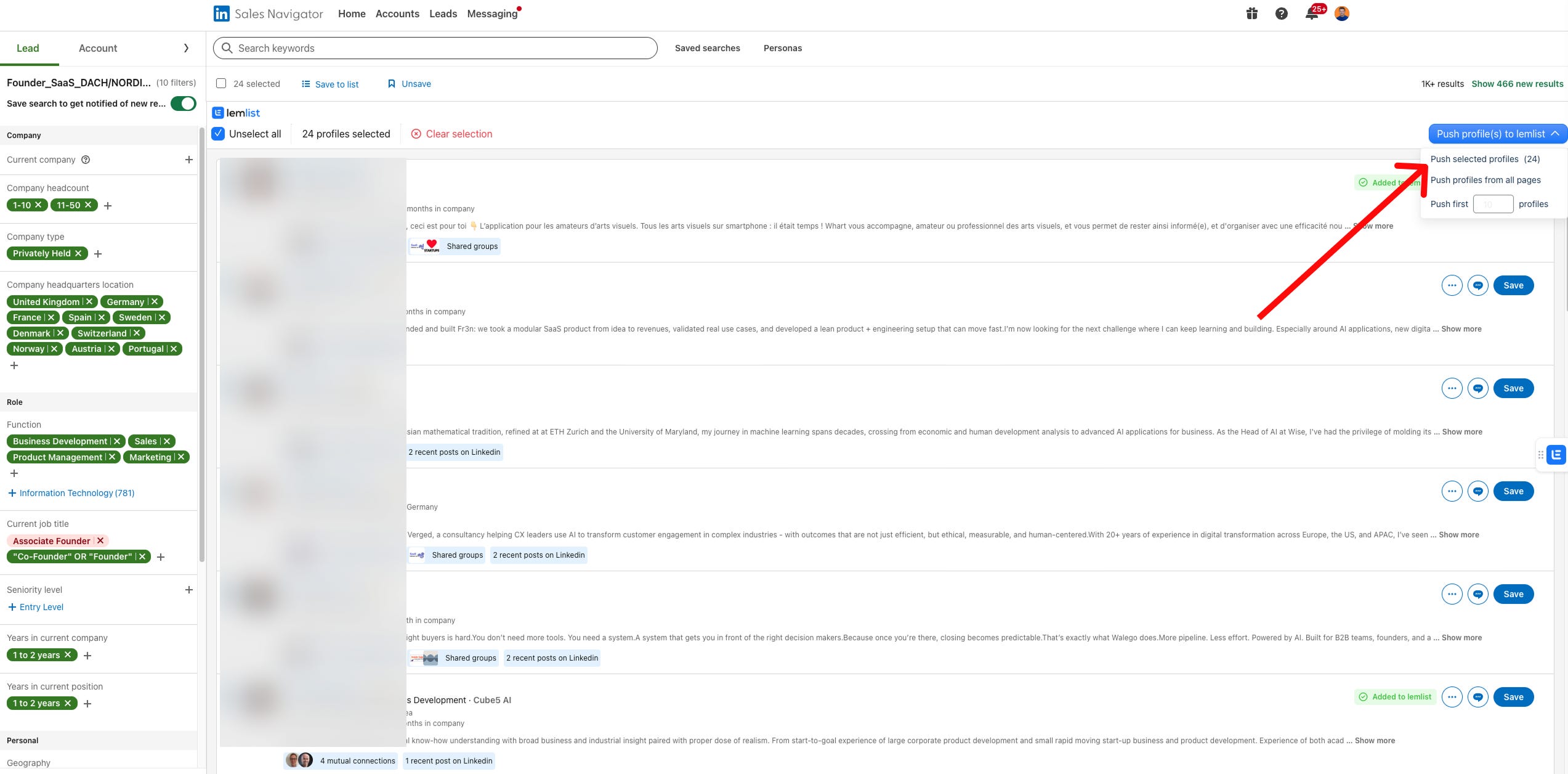Click Show 466 new results link
Screen dimensions: 1568x774
coord(1517,84)
